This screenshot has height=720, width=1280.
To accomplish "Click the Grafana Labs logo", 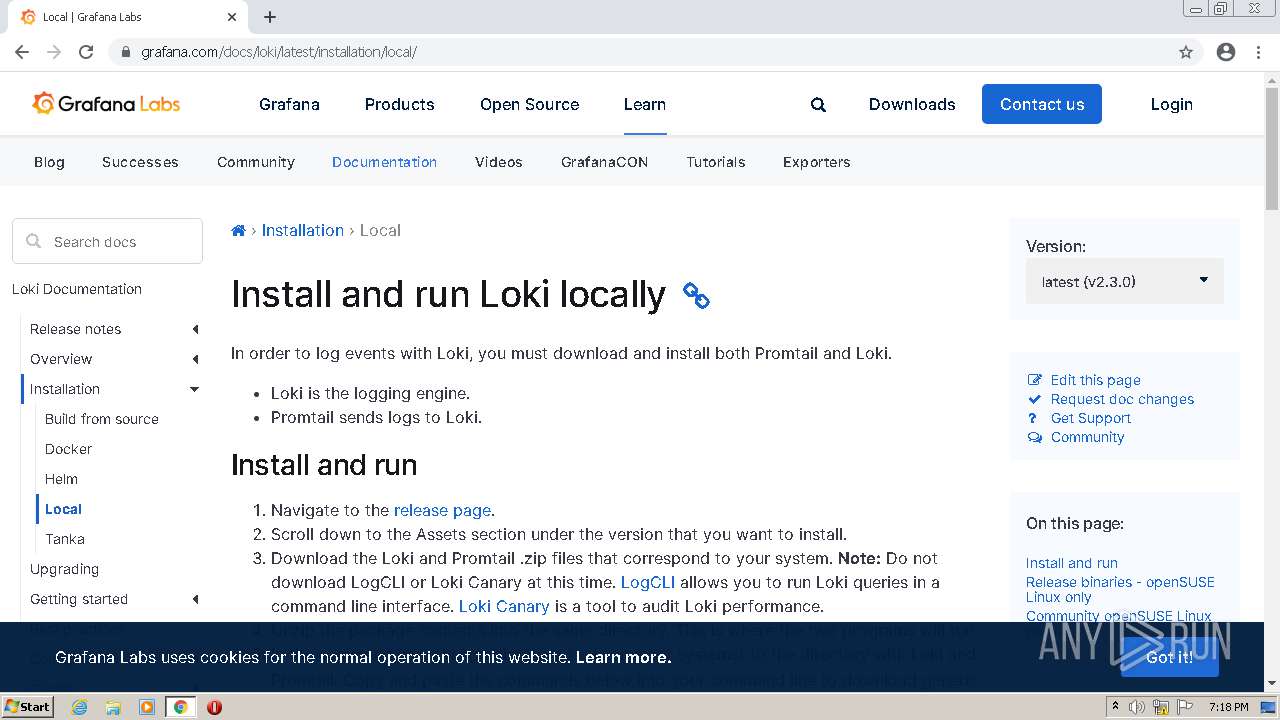I will pyautogui.click(x=106, y=104).
